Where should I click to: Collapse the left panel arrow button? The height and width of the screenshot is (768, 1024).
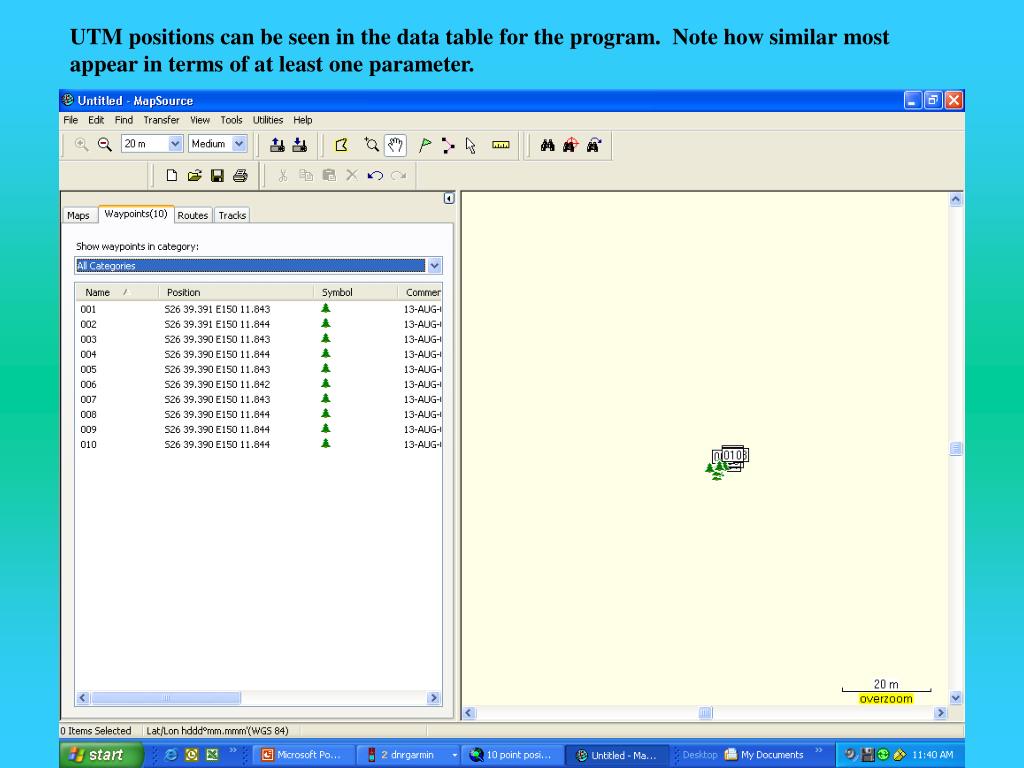pyautogui.click(x=449, y=198)
